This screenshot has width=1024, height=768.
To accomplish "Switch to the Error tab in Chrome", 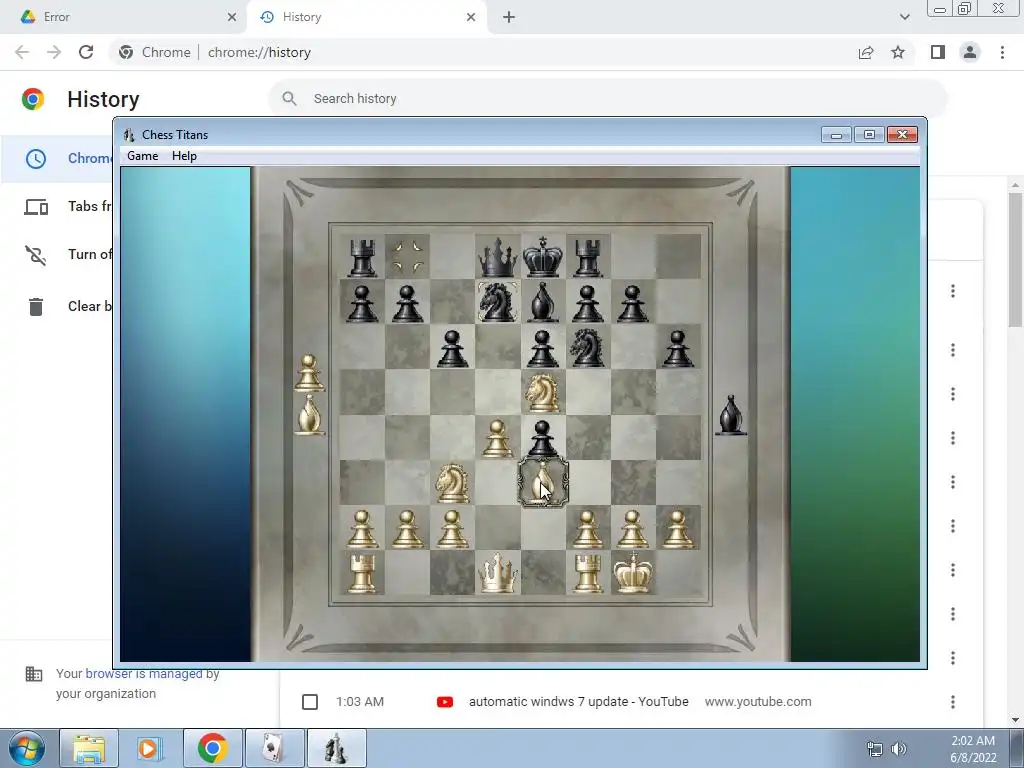I will 123,17.
